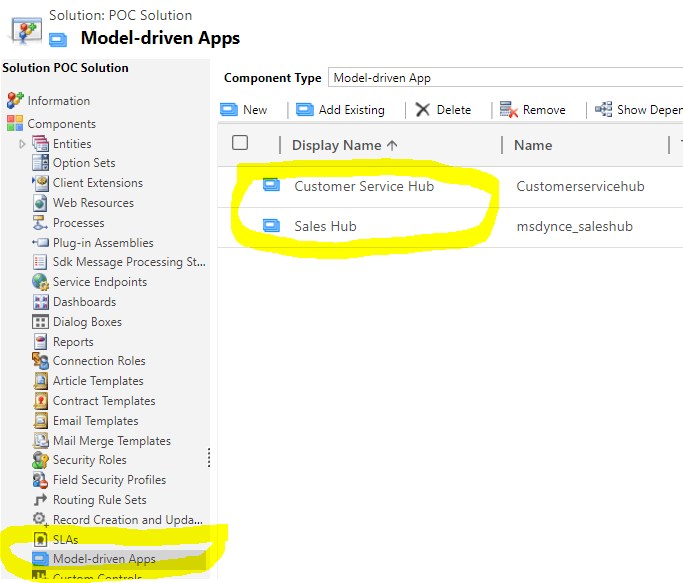
Task: Click the Entities icon in tree
Action: click(41, 143)
